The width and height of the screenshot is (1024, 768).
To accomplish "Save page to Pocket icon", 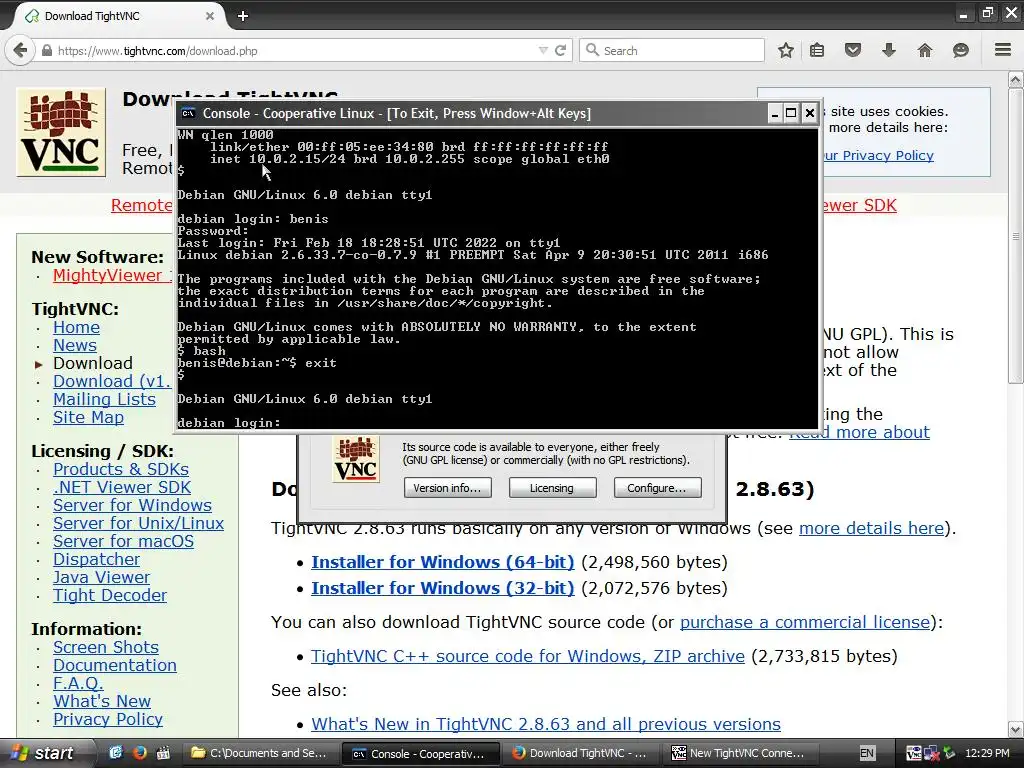I will click(853, 50).
